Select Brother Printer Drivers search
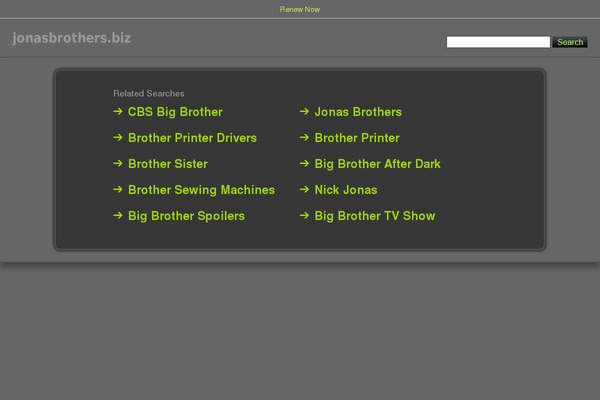The height and width of the screenshot is (400, 600). (x=192, y=138)
